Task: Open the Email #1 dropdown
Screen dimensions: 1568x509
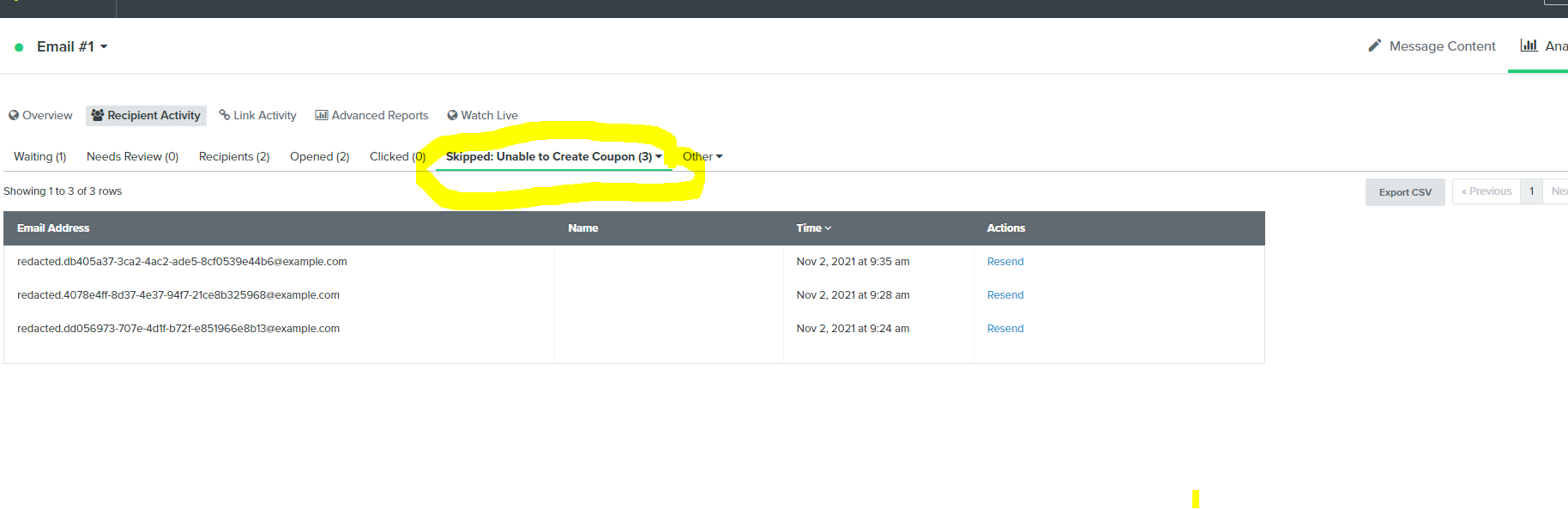Action: [x=72, y=46]
